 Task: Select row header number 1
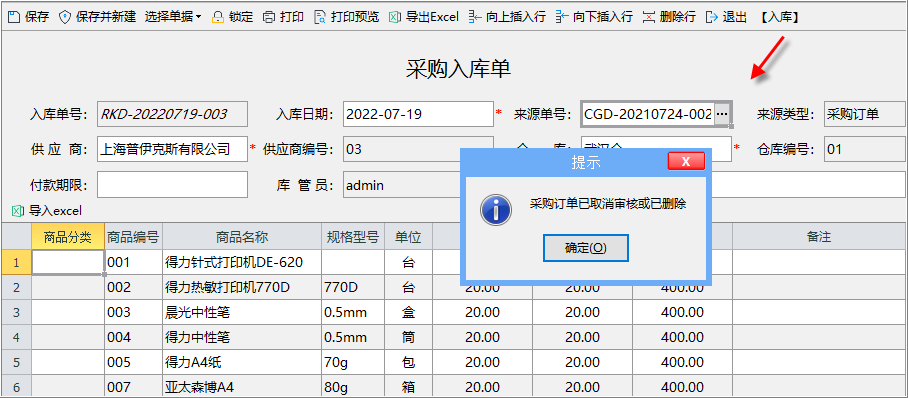[x=16, y=262]
